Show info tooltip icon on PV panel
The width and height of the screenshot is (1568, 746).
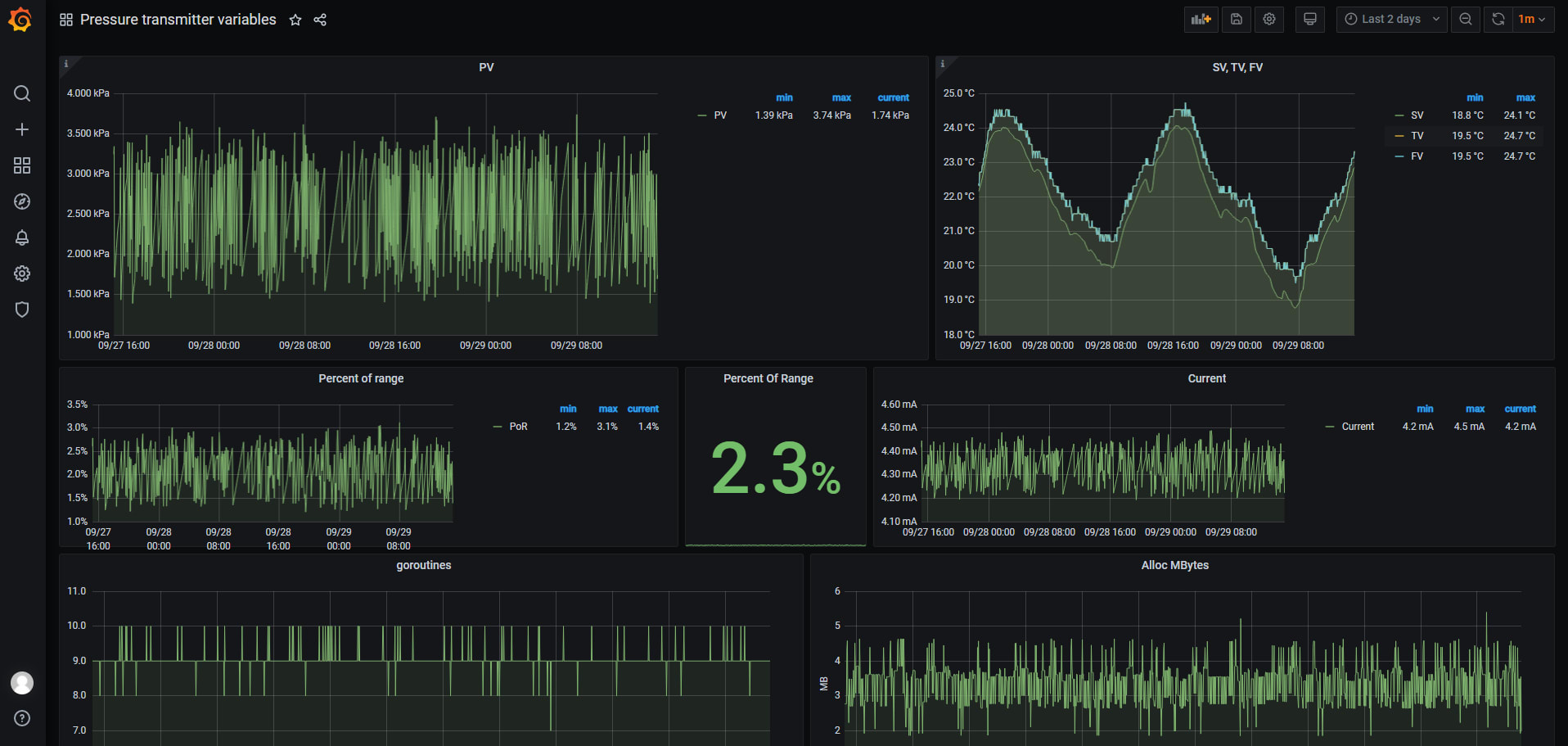(x=66, y=63)
